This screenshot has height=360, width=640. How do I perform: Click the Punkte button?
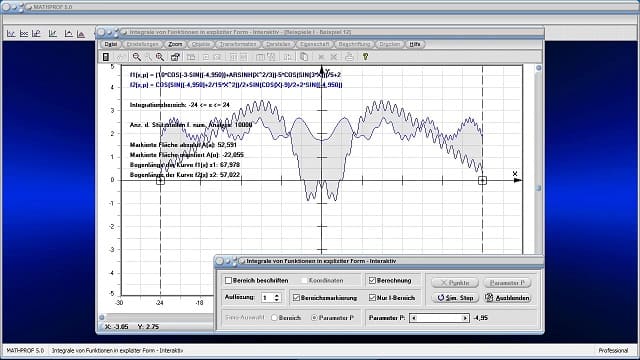coord(455,282)
